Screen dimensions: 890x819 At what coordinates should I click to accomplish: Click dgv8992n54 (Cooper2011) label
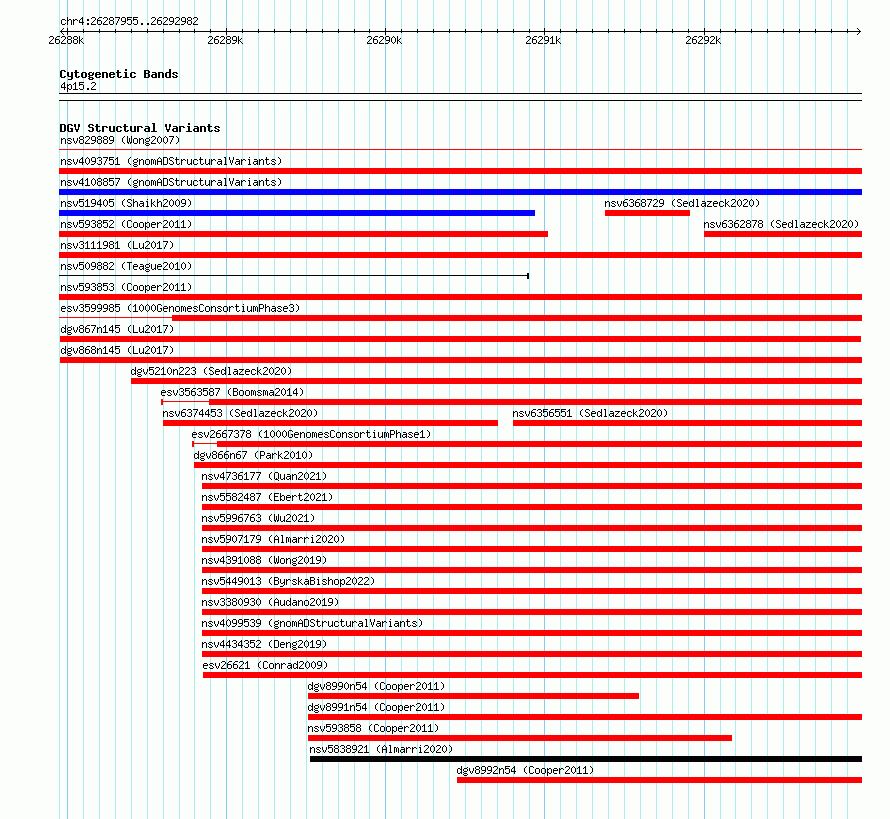(525, 770)
